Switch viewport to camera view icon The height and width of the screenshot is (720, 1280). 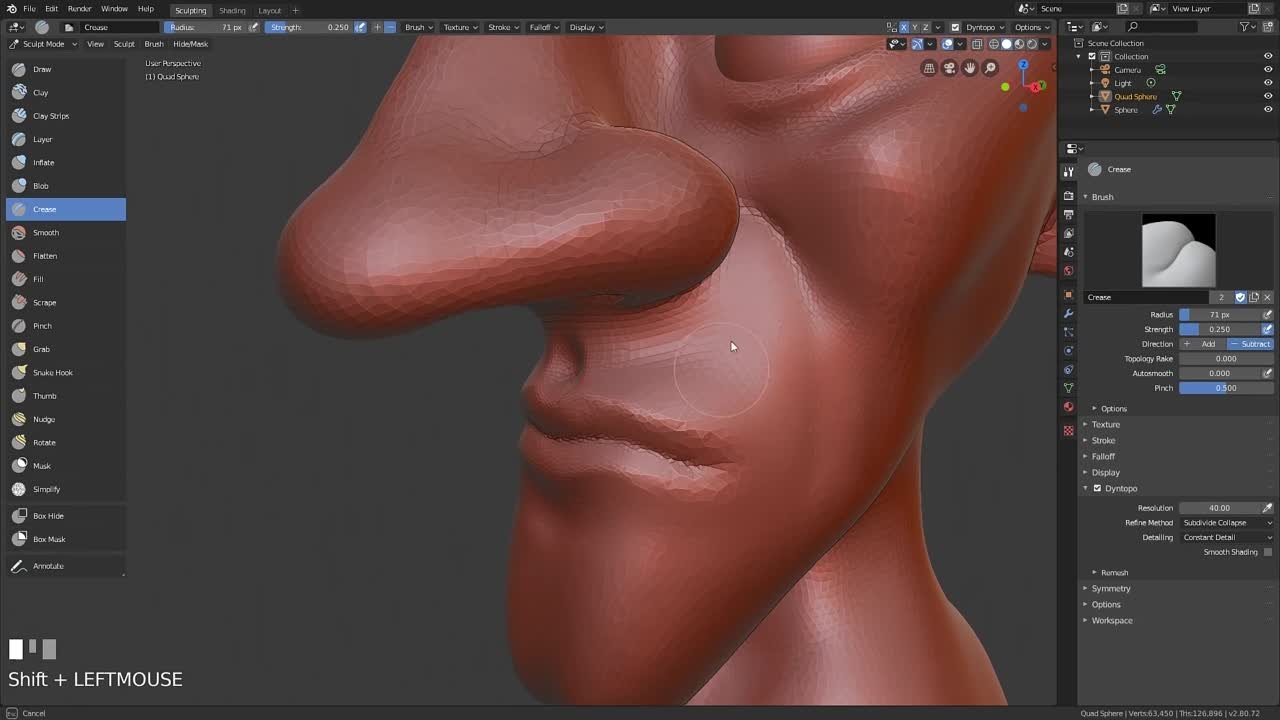pyautogui.click(x=949, y=68)
